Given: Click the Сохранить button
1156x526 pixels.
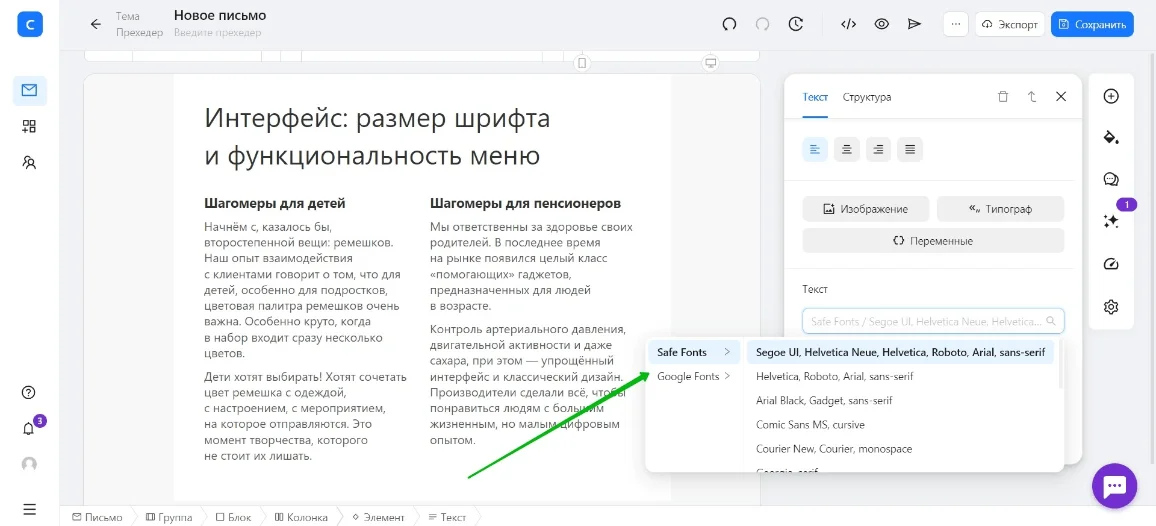Looking at the screenshot, I should pyautogui.click(x=1092, y=24).
